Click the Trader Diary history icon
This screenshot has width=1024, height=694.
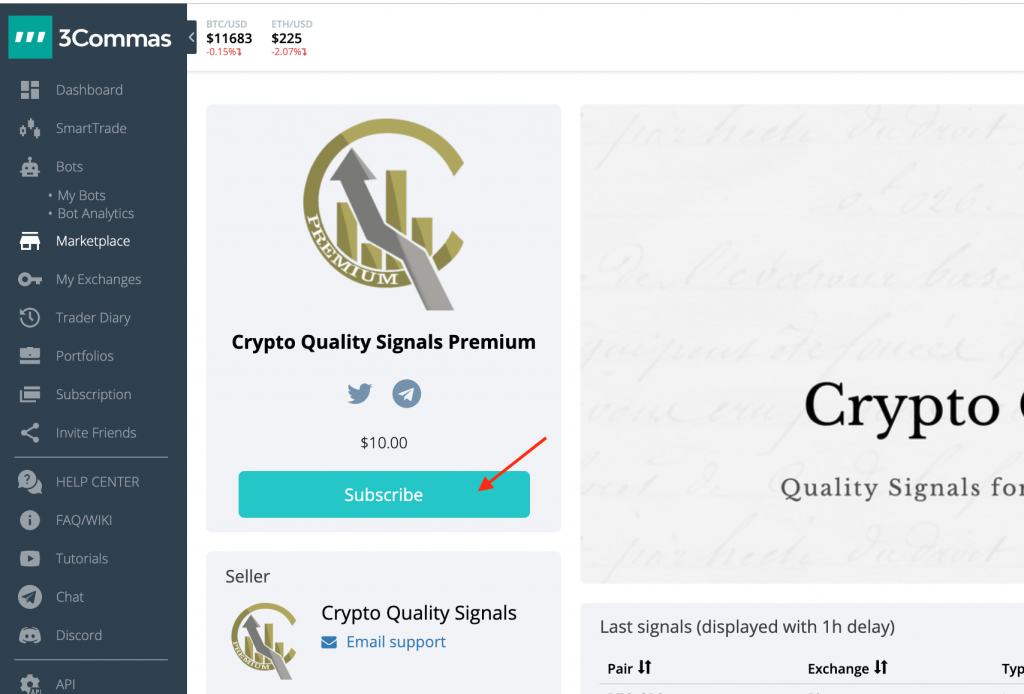coord(30,318)
